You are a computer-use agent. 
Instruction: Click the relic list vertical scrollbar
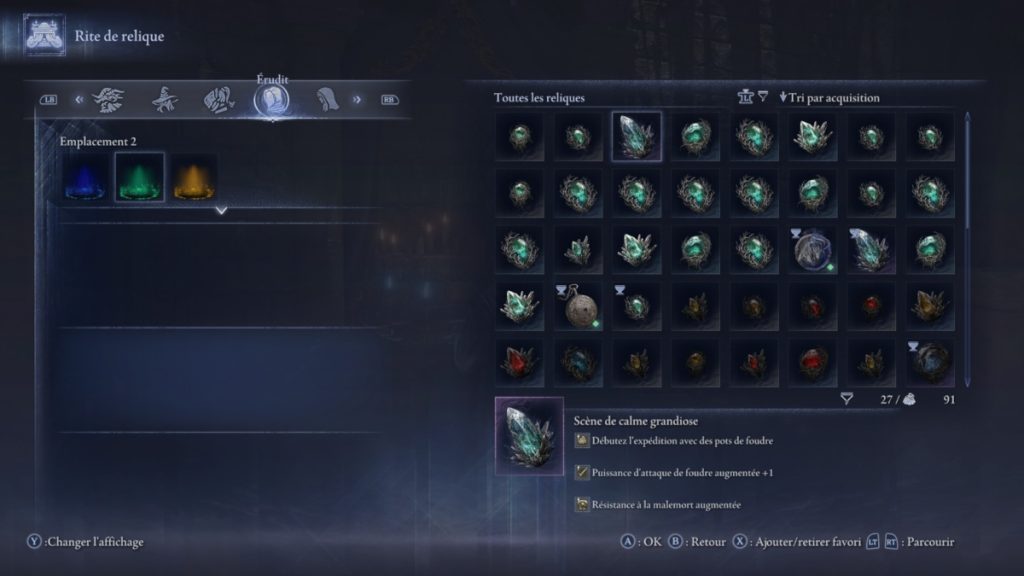pyautogui.click(x=967, y=249)
